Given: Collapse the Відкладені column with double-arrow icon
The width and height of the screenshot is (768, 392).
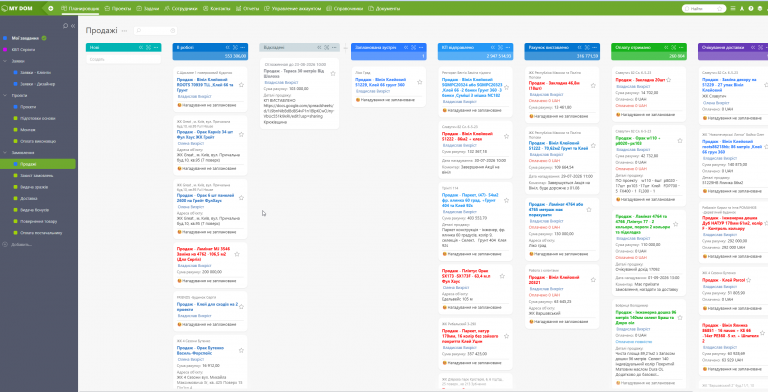Looking at the screenshot, I should point(319,48).
